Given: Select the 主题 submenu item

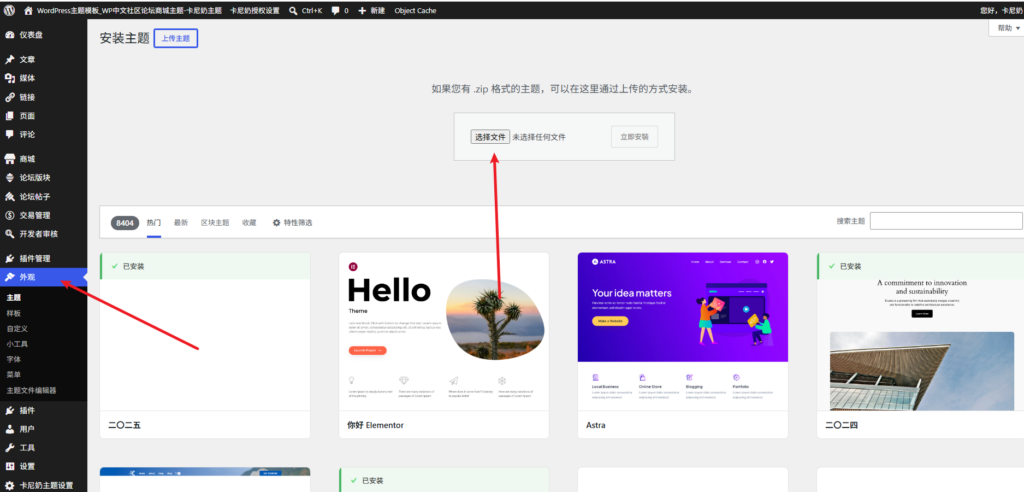Looking at the screenshot, I should (14, 297).
